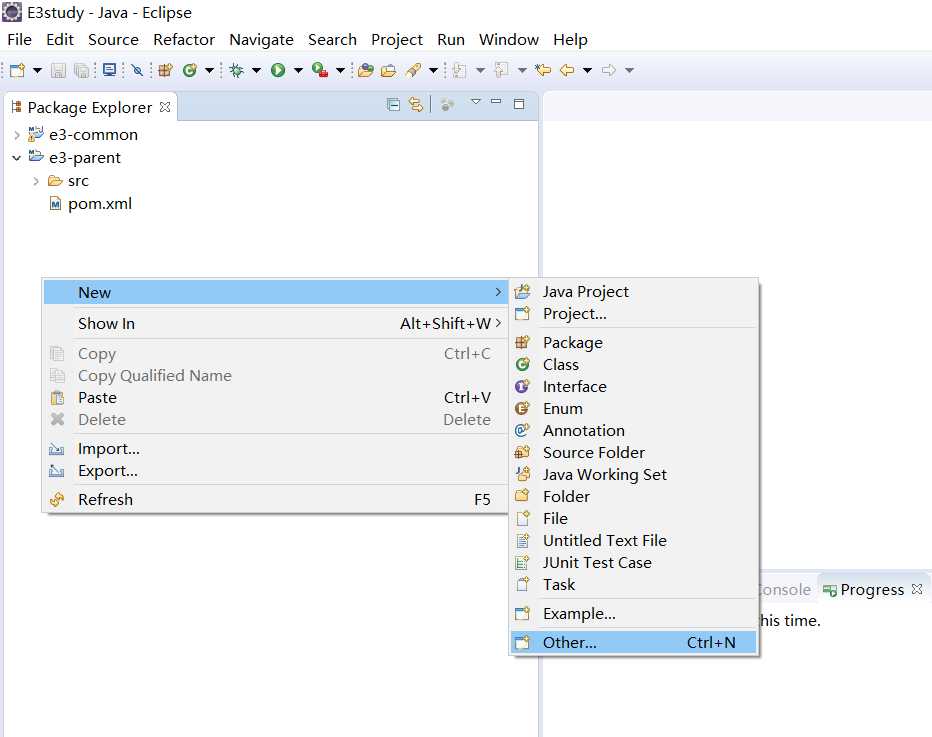The height and width of the screenshot is (737, 932).
Task: Open the Edit menu
Action: pyautogui.click(x=60, y=40)
